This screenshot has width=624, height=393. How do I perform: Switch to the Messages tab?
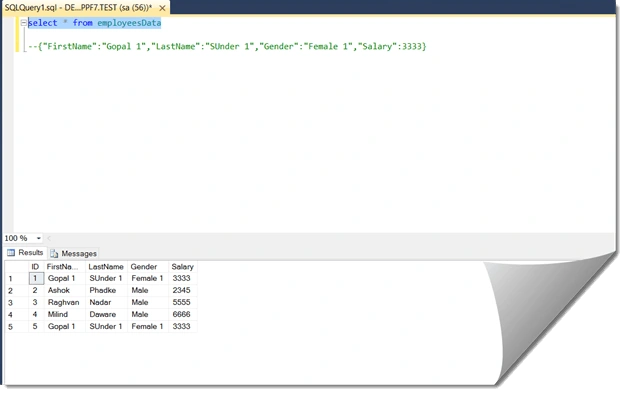click(x=74, y=253)
